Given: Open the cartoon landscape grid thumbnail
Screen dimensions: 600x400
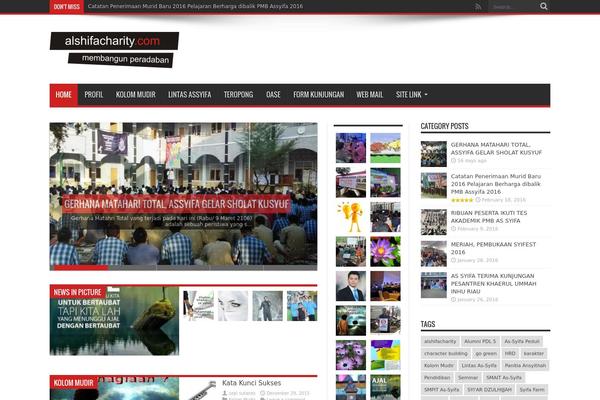Looking at the screenshot, I should coord(385,148).
